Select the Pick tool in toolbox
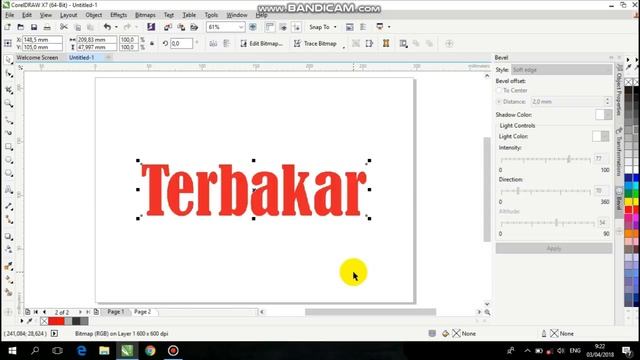This screenshot has height=360, width=640. point(9,60)
